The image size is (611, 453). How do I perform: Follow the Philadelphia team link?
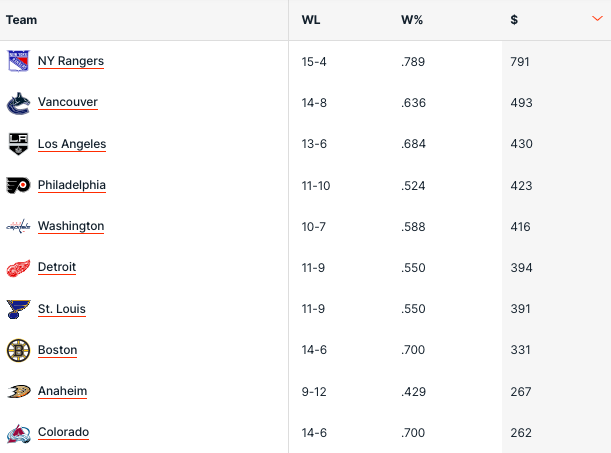pyautogui.click(x=71, y=185)
